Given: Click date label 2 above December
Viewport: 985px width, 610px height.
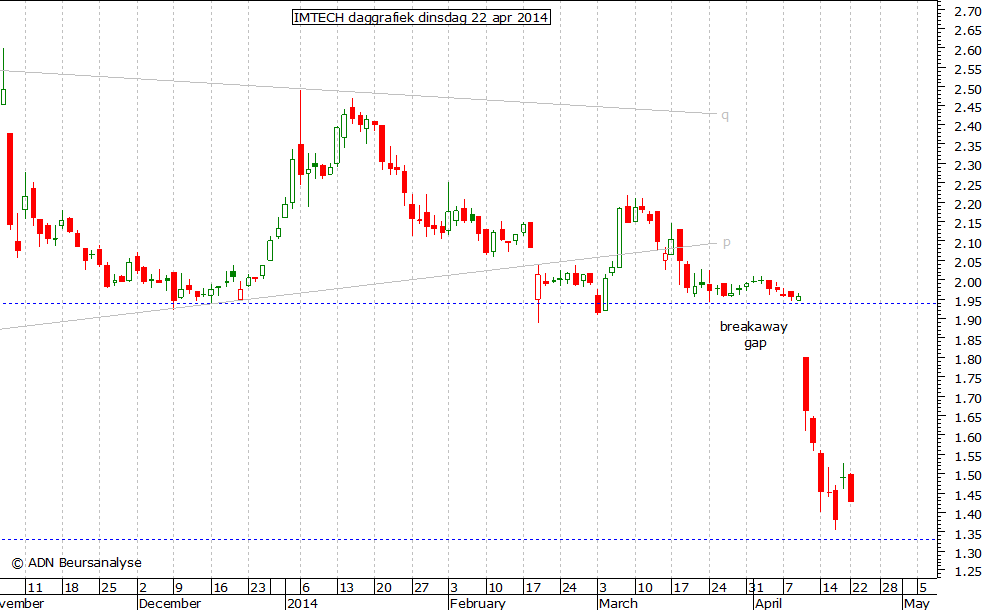Looking at the screenshot, I should coord(143,587).
